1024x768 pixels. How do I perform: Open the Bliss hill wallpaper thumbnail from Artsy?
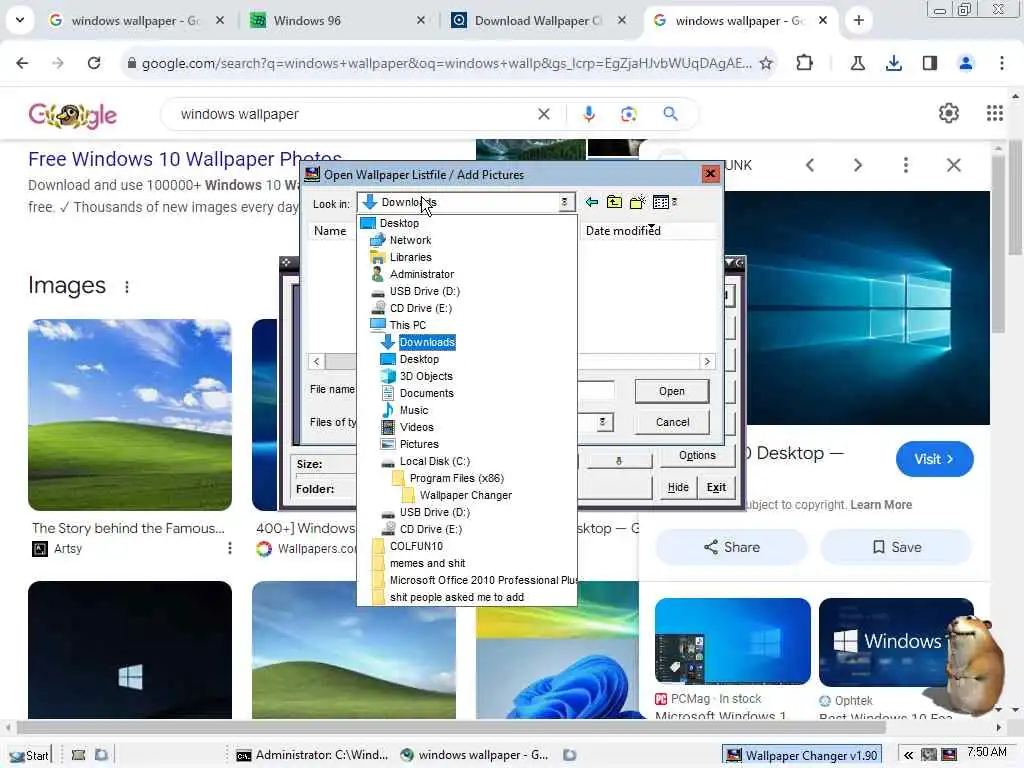coord(130,415)
